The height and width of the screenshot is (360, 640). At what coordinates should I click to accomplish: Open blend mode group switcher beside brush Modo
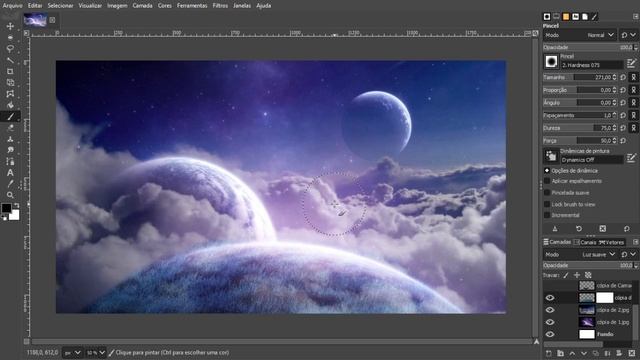pyautogui.click(x=628, y=35)
